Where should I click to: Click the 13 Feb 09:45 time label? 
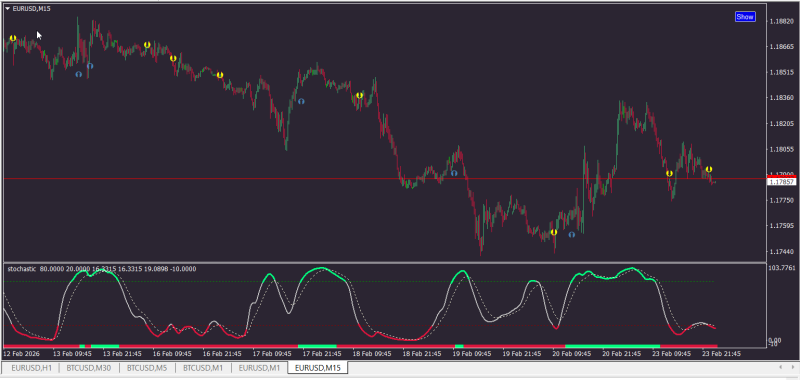pyautogui.click(x=72, y=353)
